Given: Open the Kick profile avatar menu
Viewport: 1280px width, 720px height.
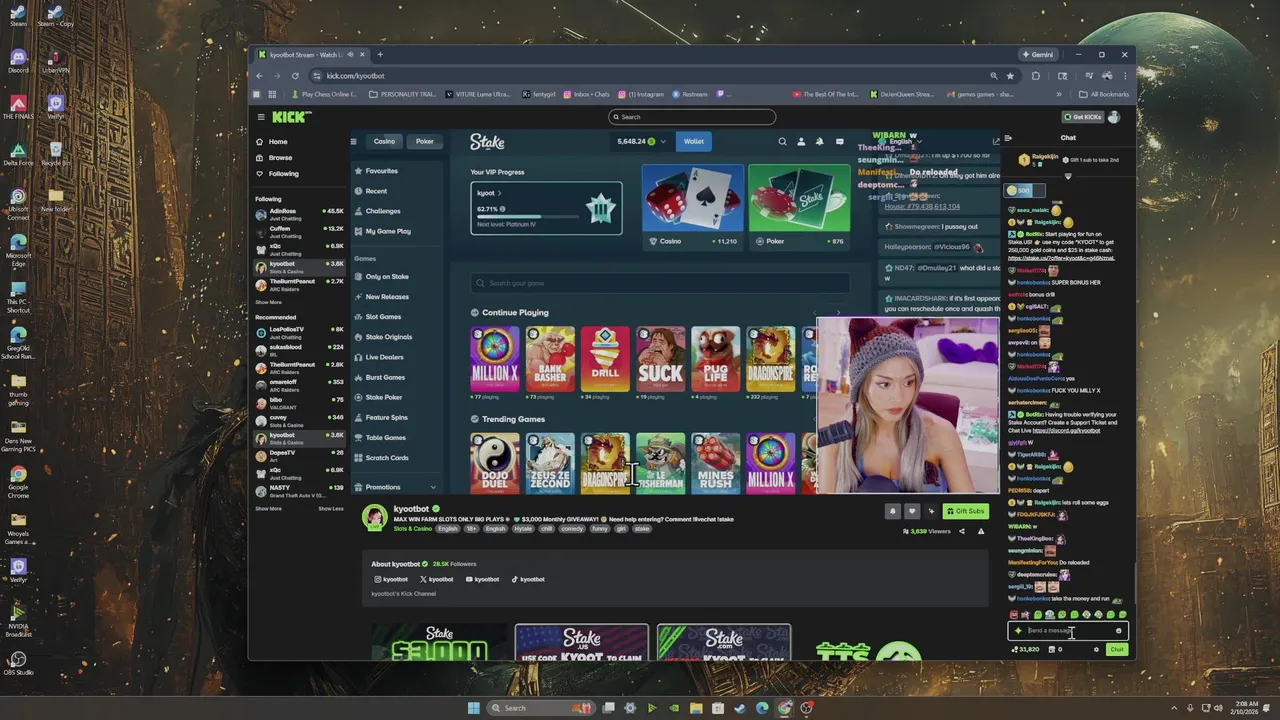Looking at the screenshot, I should (1114, 117).
